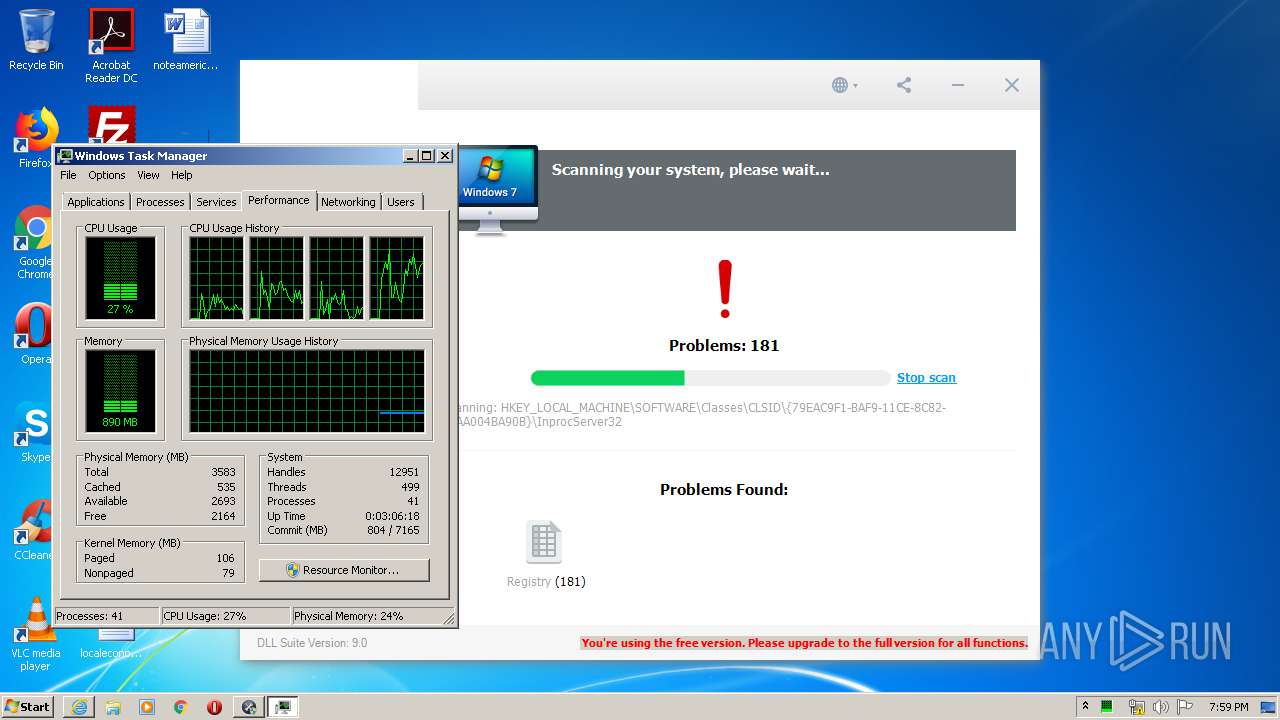Click the Registry problems icon
1280x720 pixels.
(544, 542)
